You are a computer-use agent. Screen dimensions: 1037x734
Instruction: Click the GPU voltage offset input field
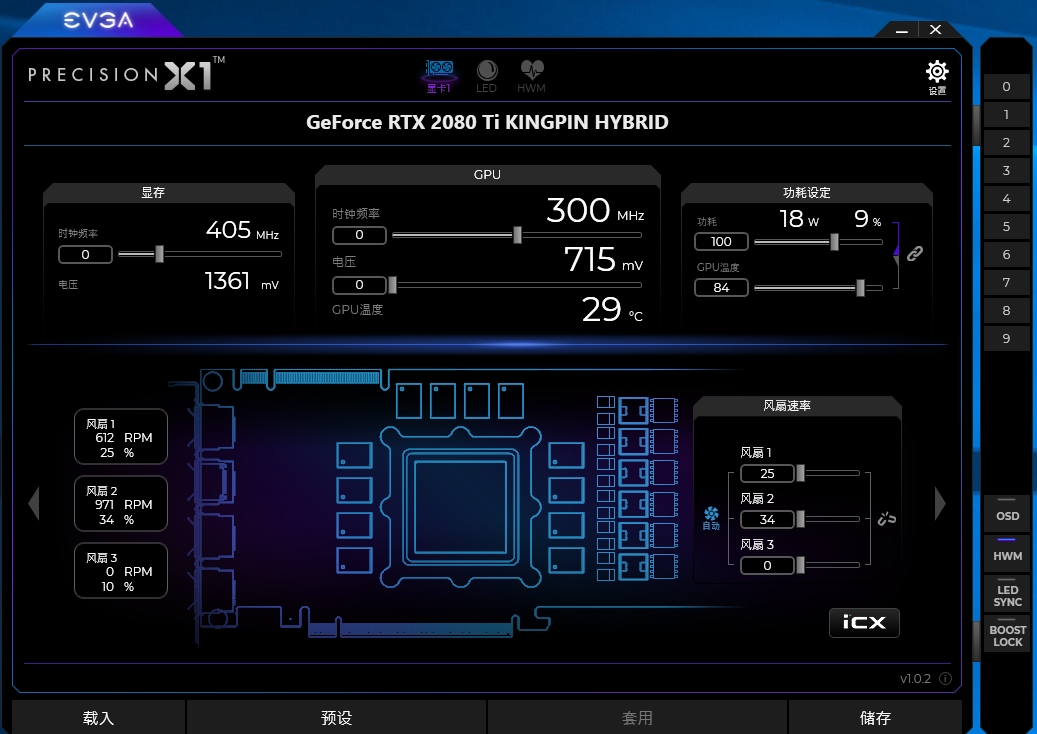pyautogui.click(x=359, y=285)
